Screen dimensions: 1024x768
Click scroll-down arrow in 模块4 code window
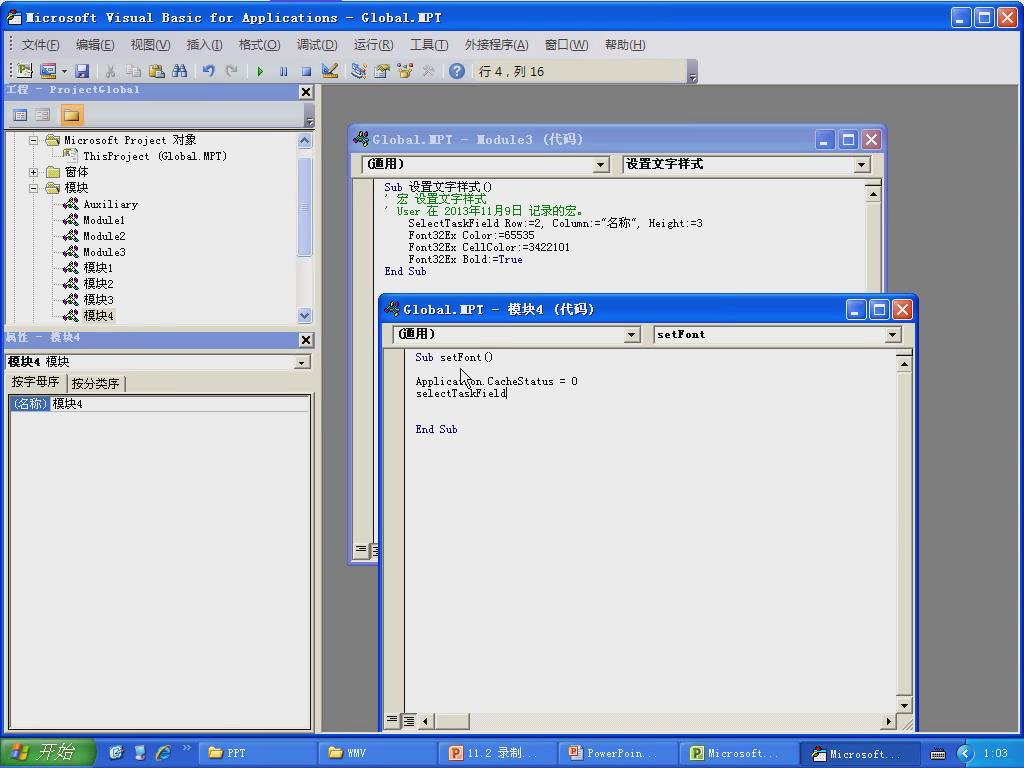click(904, 705)
